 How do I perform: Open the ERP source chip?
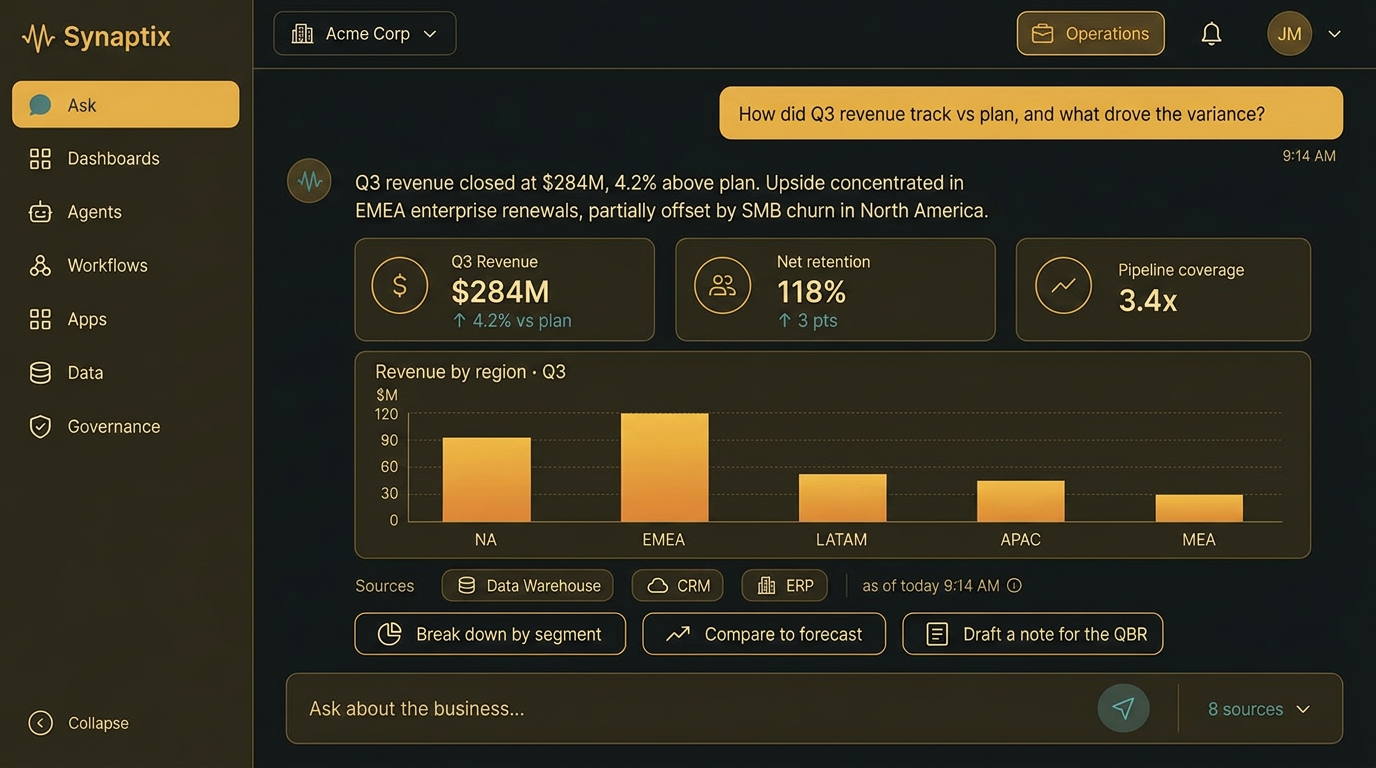784,585
